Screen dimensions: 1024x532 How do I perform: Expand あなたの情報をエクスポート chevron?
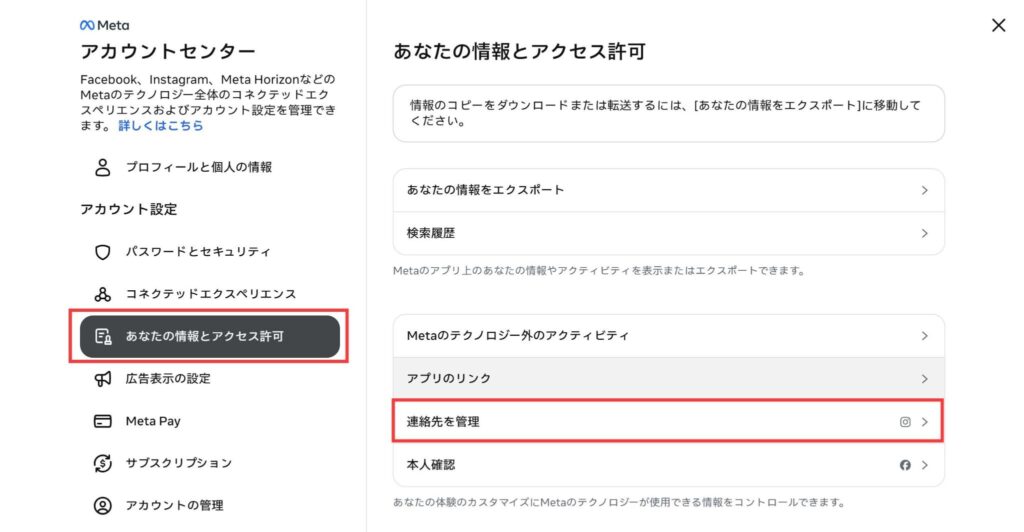[925, 190]
